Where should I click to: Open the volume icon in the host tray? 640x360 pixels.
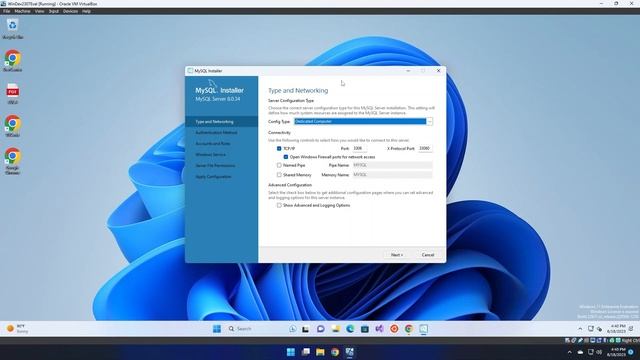[599, 352]
